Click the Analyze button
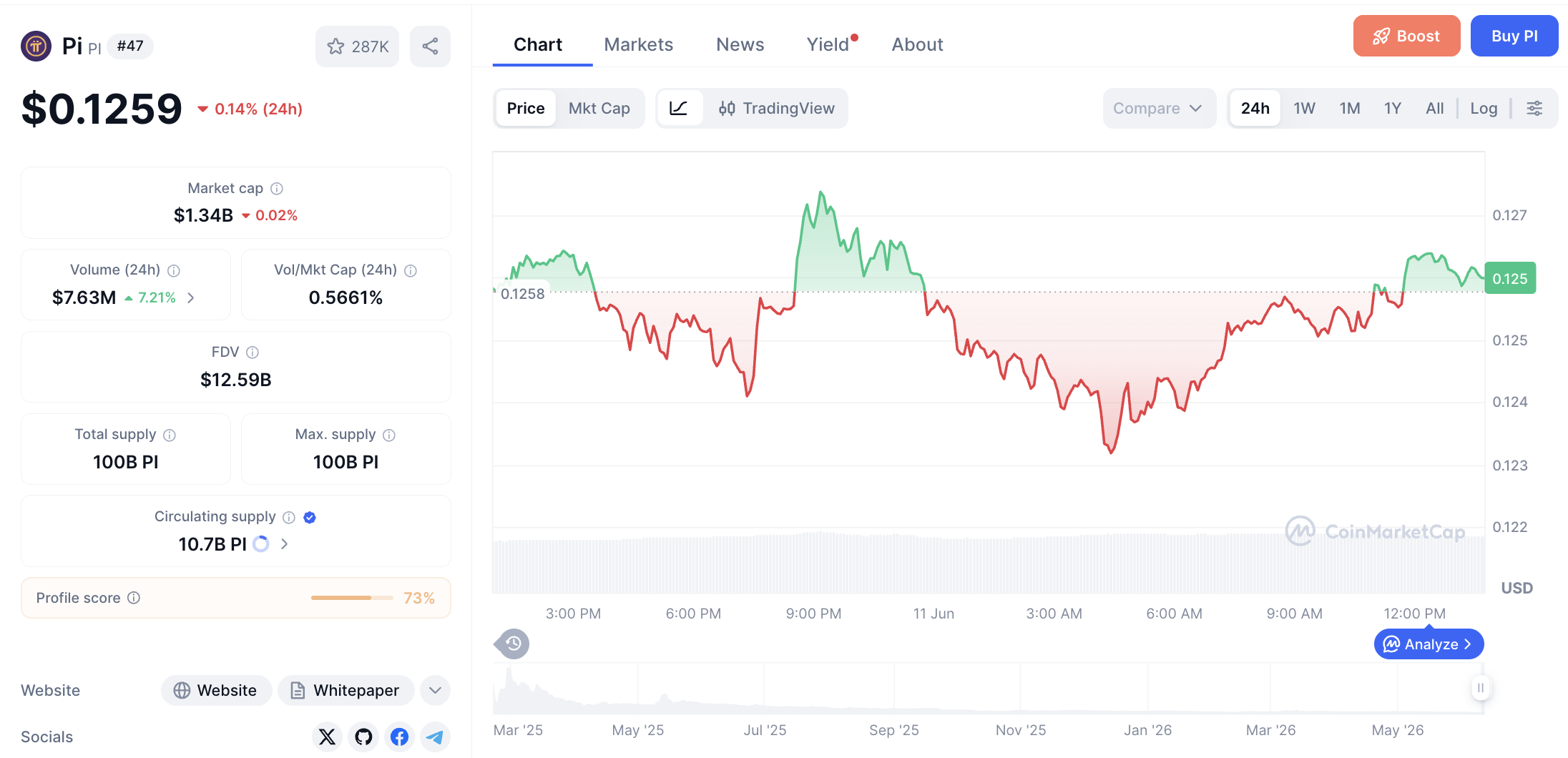 point(1429,644)
